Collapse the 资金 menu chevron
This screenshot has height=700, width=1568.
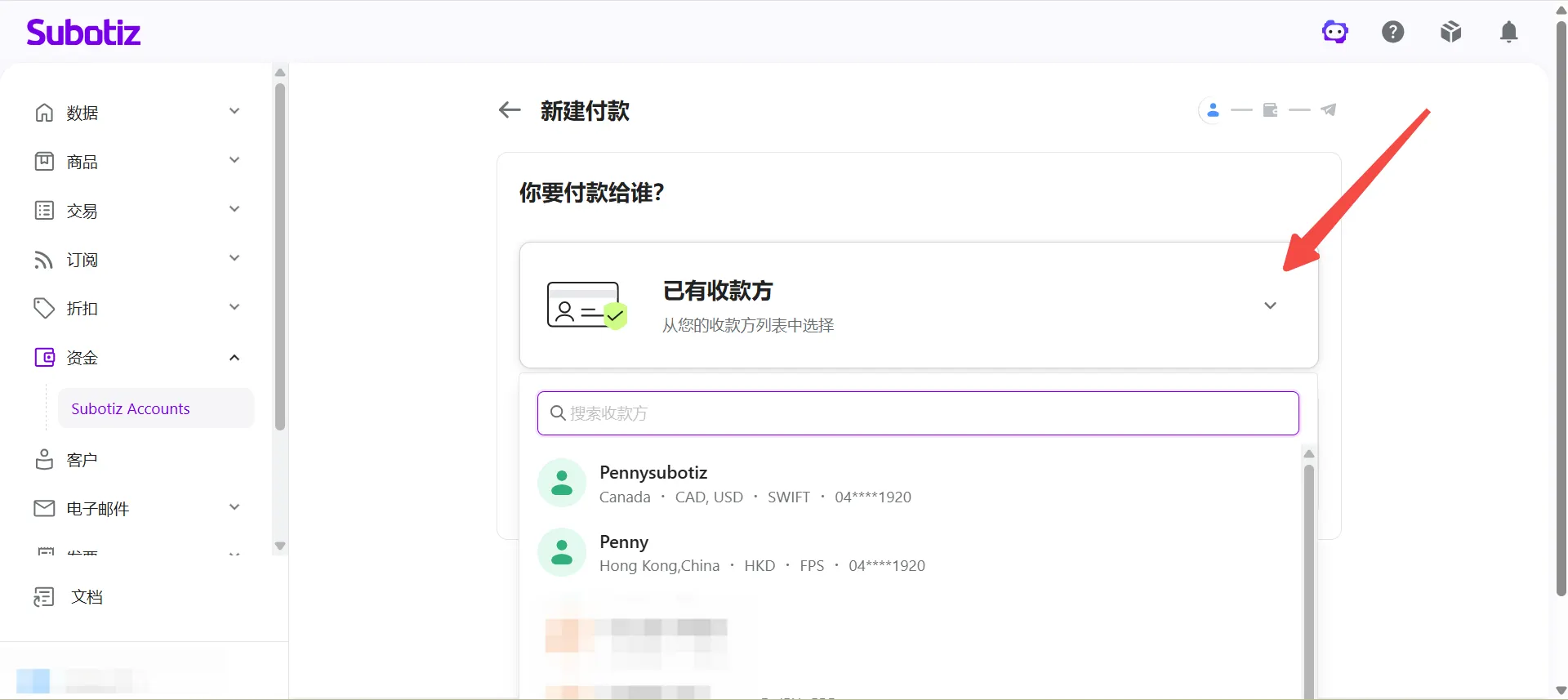pyautogui.click(x=234, y=358)
